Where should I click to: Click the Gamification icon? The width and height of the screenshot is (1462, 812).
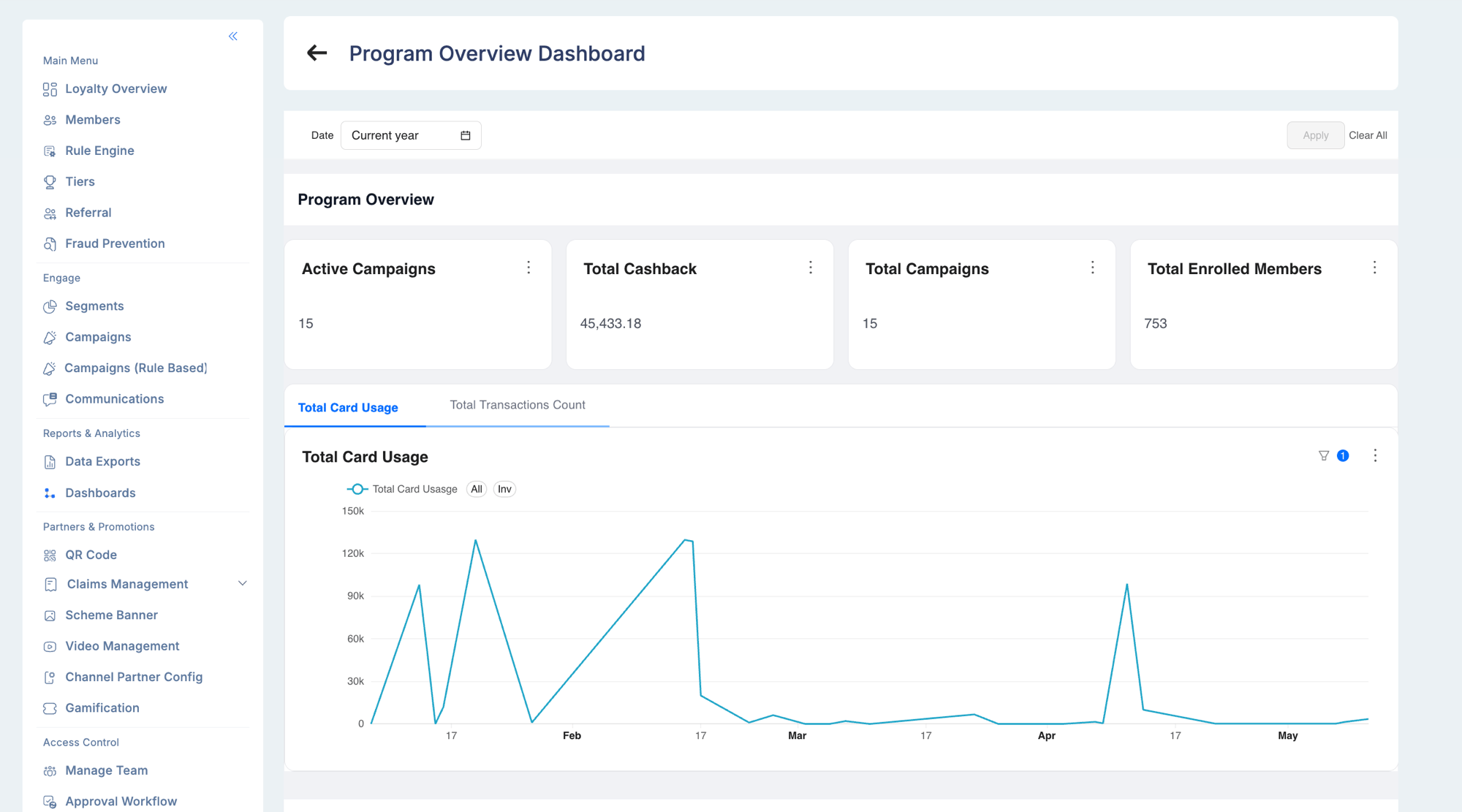pyautogui.click(x=50, y=708)
